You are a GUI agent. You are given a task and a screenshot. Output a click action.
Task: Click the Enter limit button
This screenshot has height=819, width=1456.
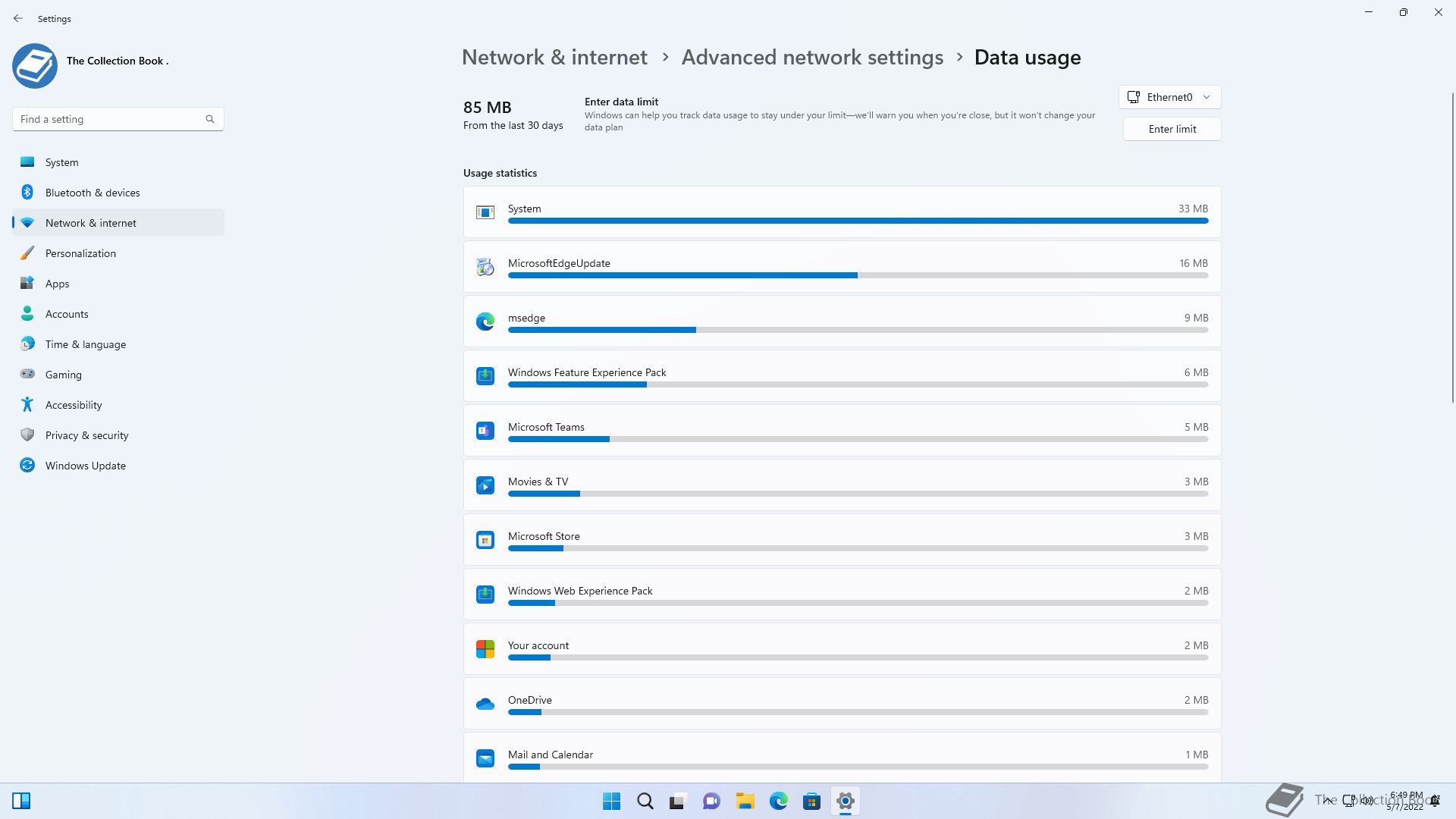pos(1172,129)
